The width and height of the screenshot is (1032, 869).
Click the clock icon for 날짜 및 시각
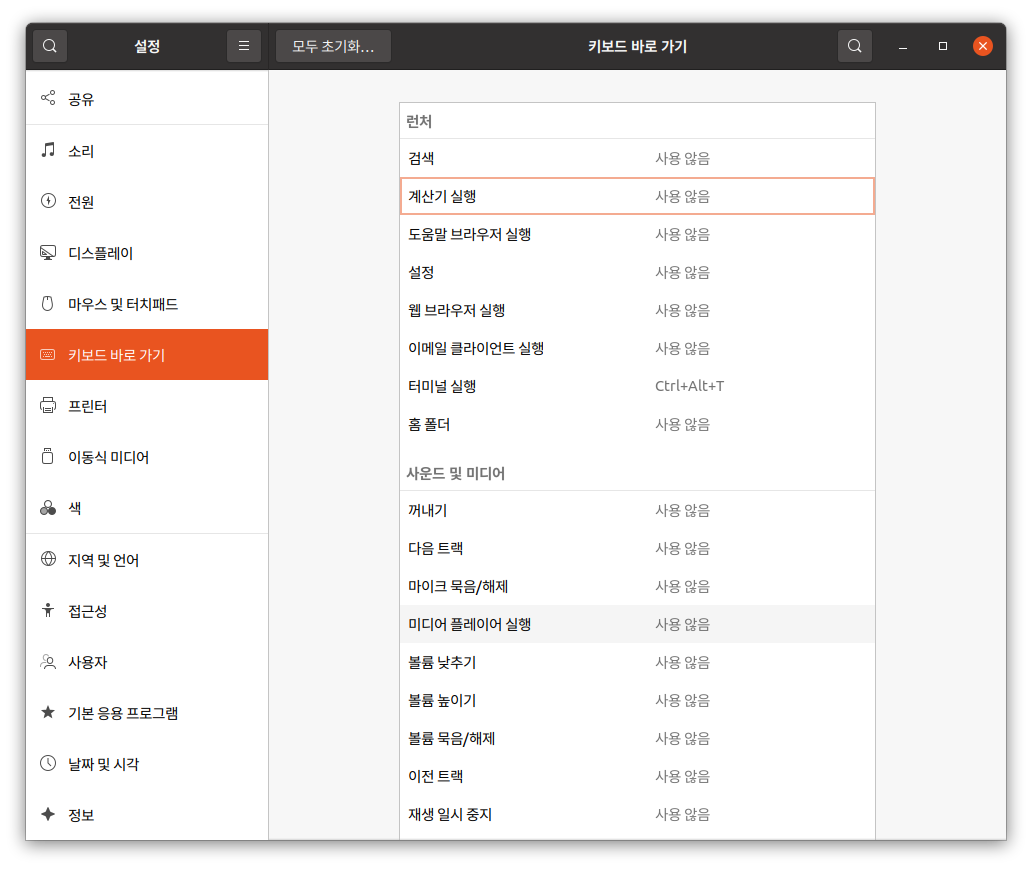point(48,764)
